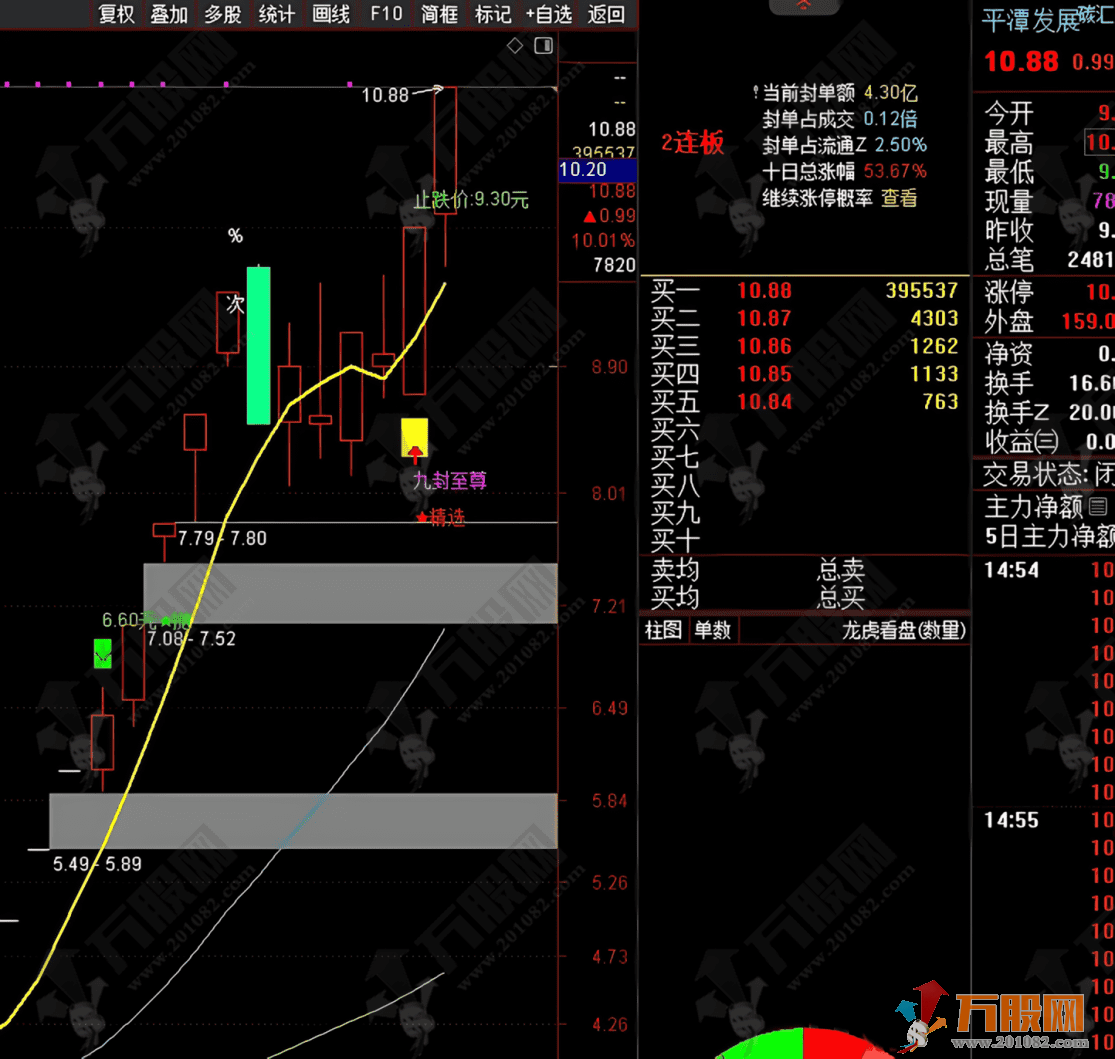
Task: Select the 画线 drawing tool
Action: [x=330, y=15]
